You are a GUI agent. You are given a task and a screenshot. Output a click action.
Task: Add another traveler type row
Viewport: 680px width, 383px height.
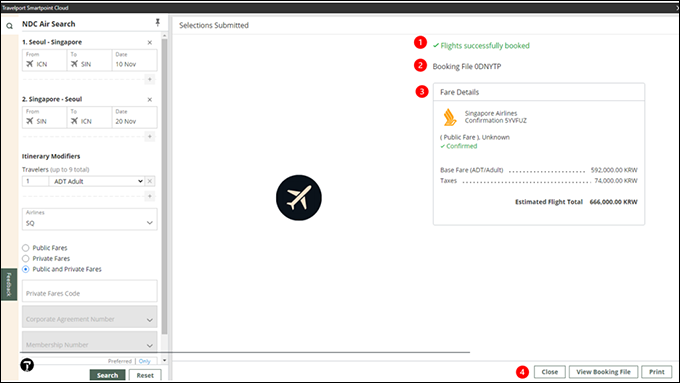point(150,196)
